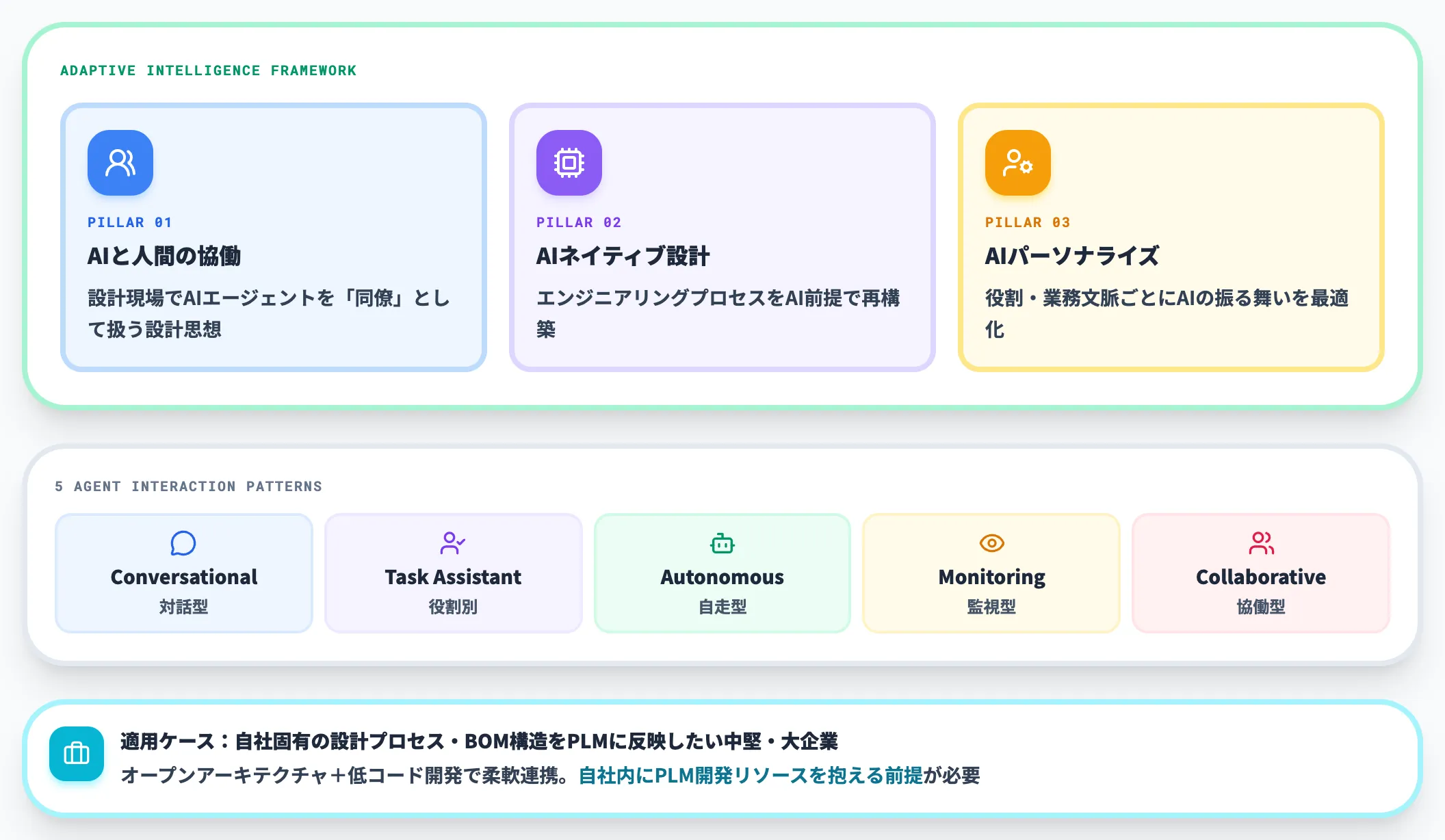Click the 5 AGENT INTERACTION PATTERNS heading

tap(188, 486)
